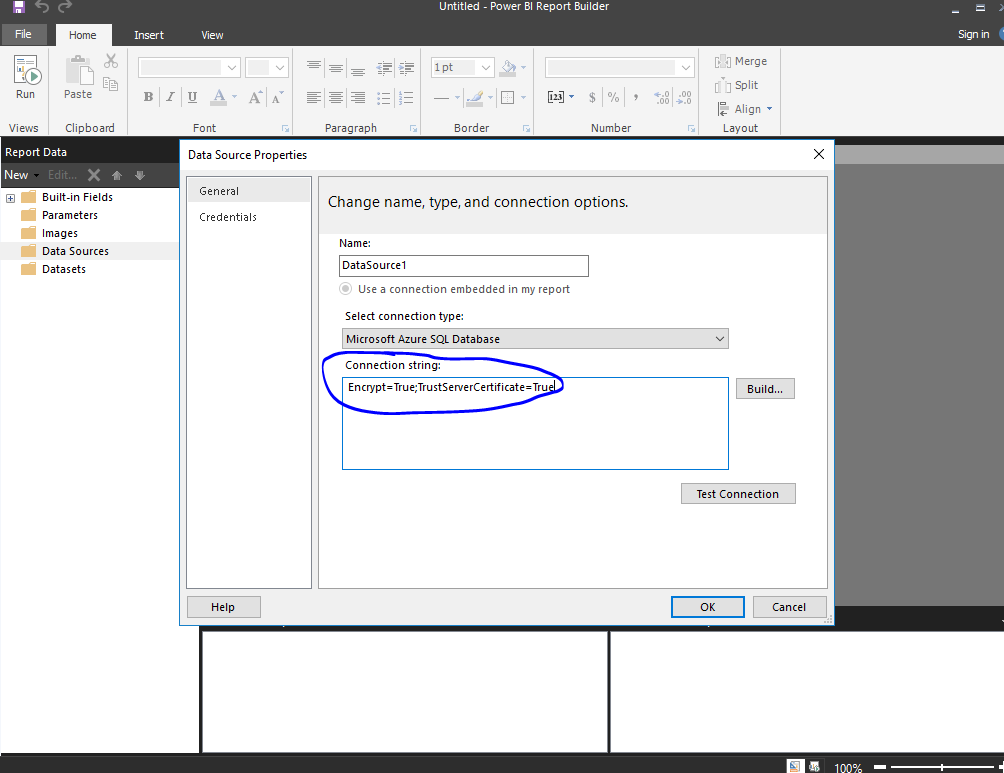Screen dimensions: 1004x773
Task: Select the Data Sources folder
Action: (76, 251)
